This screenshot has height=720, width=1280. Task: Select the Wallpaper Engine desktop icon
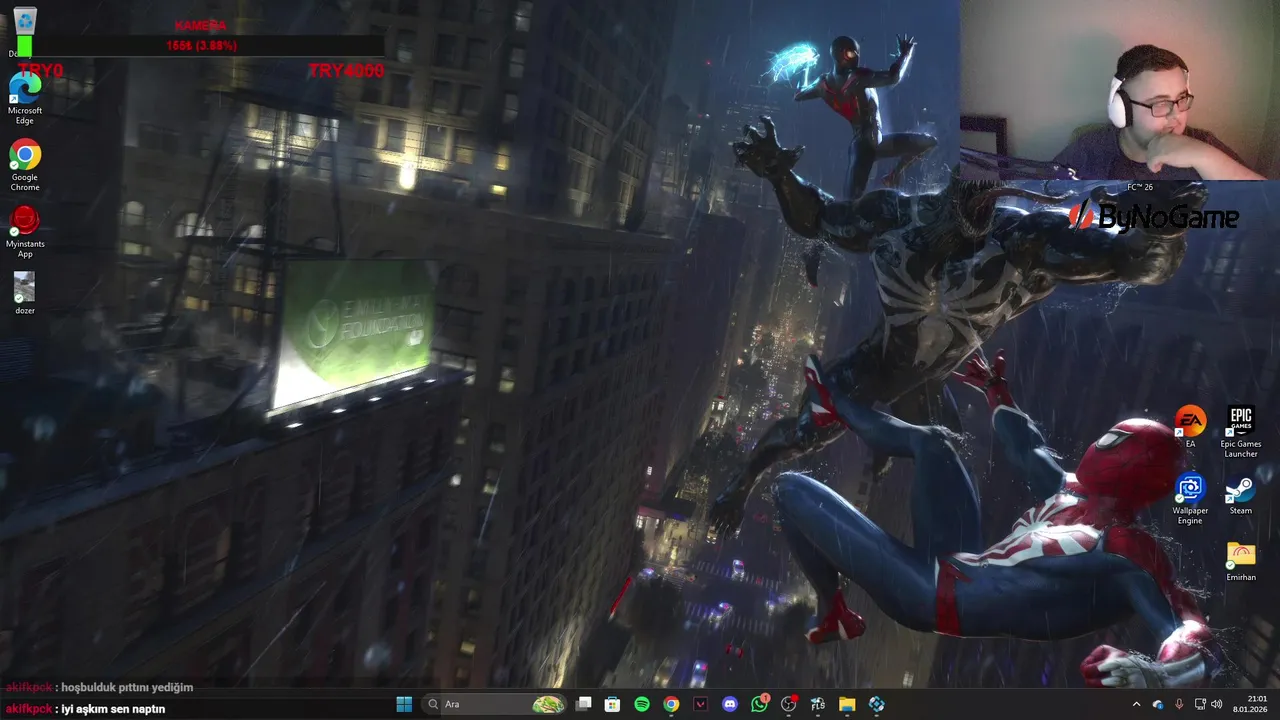[x=1190, y=499]
